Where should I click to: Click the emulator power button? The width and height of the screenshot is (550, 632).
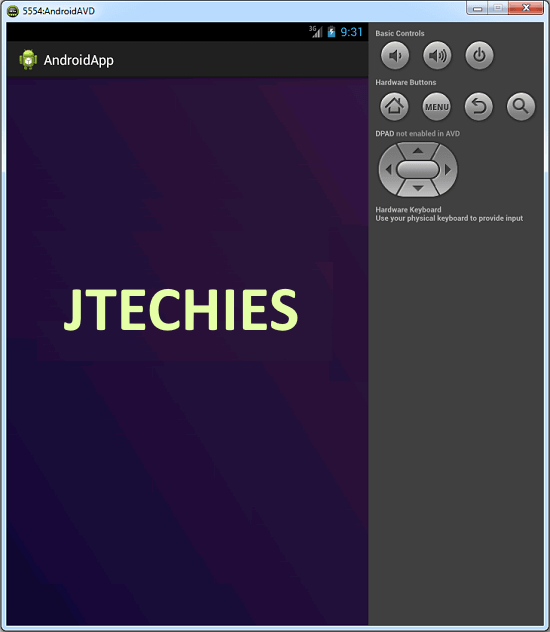click(x=479, y=55)
